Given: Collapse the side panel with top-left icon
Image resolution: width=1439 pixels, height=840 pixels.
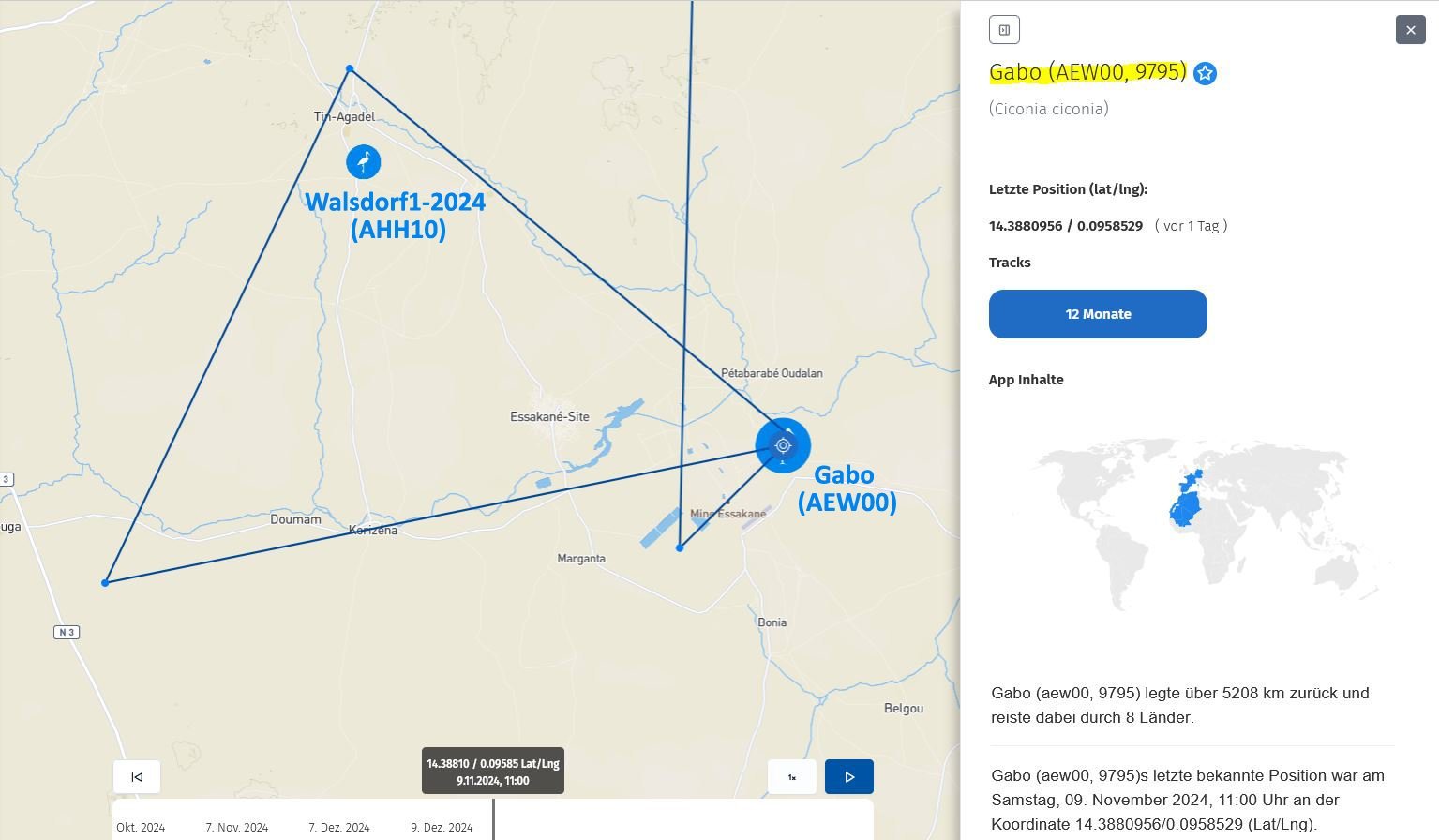Looking at the screenshot, I should (1004, 30).
